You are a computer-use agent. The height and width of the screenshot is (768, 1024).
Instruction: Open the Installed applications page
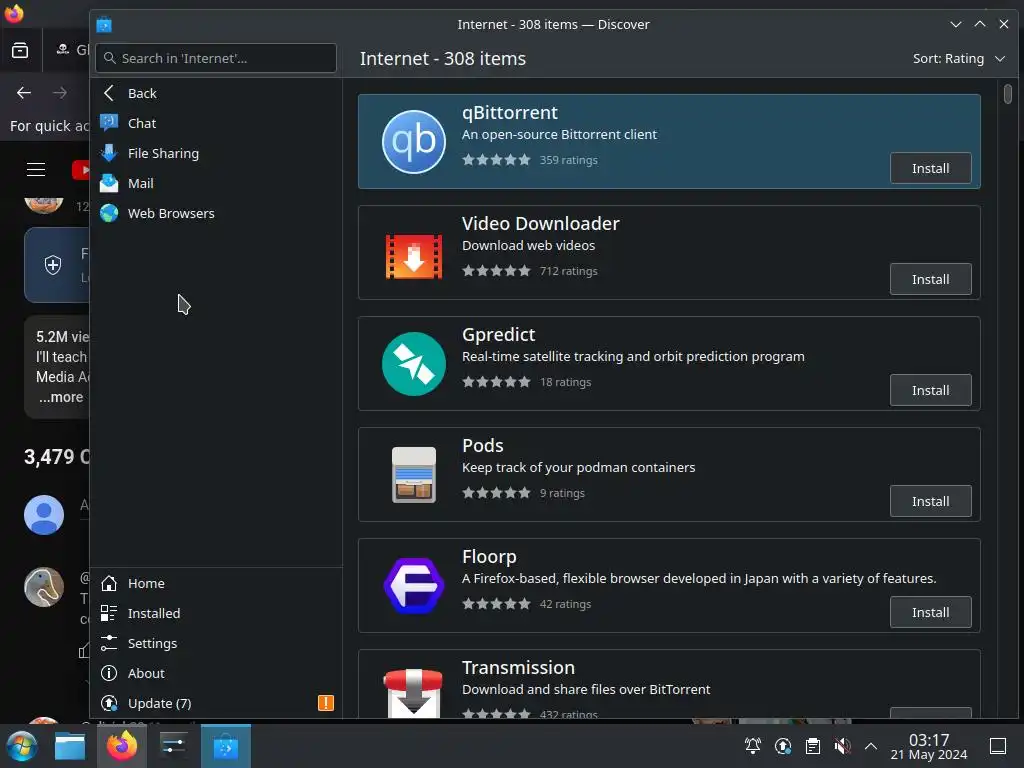coord(216,613)
